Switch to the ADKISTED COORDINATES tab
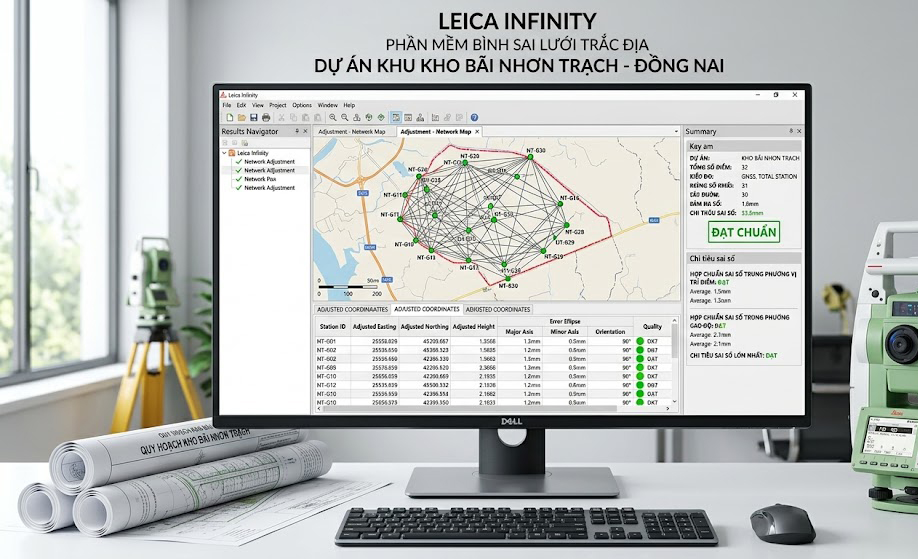This screenshot has width=918, height=559. [x=498, y=309]
